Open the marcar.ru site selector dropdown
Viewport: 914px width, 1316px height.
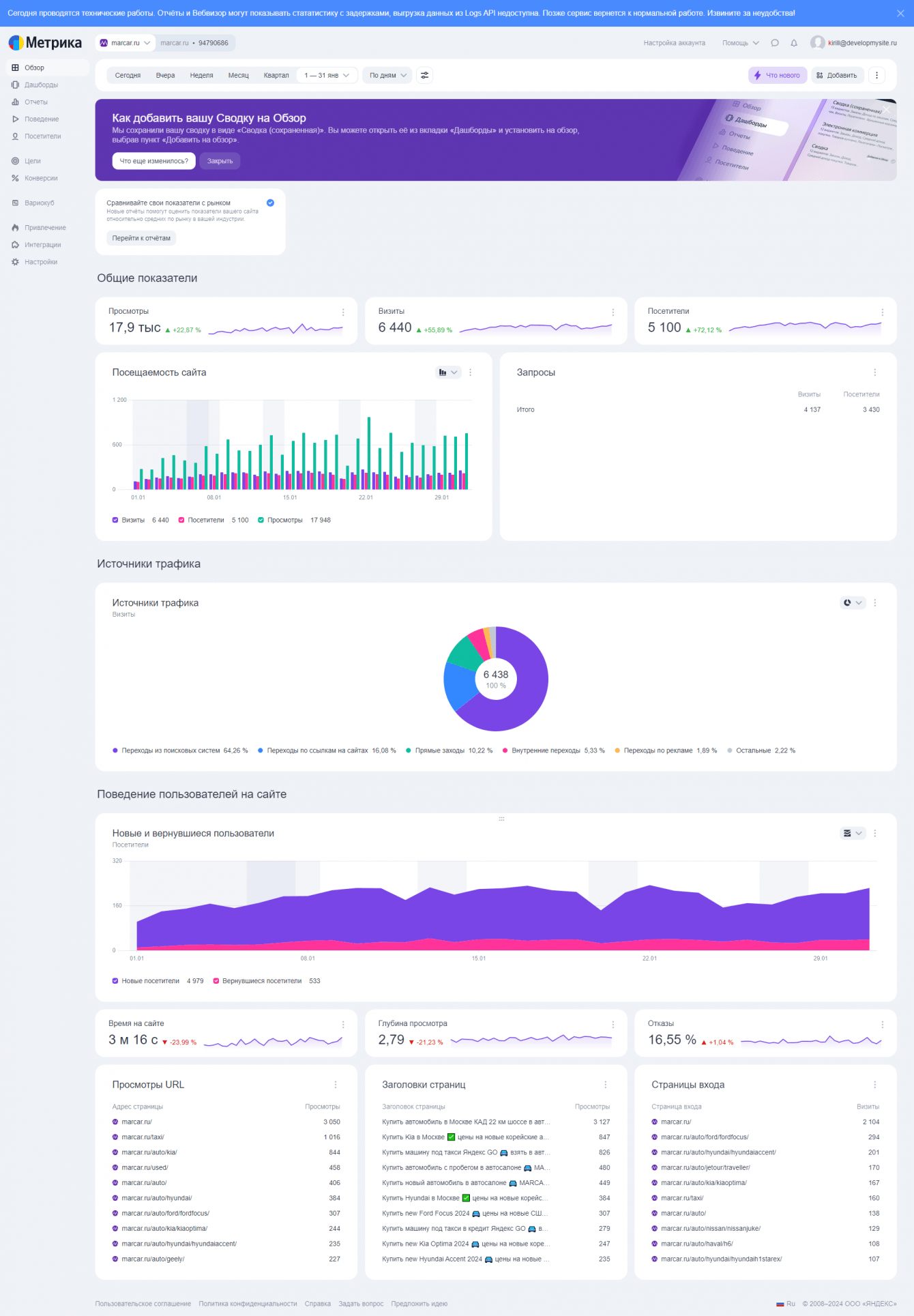point(125,43)
